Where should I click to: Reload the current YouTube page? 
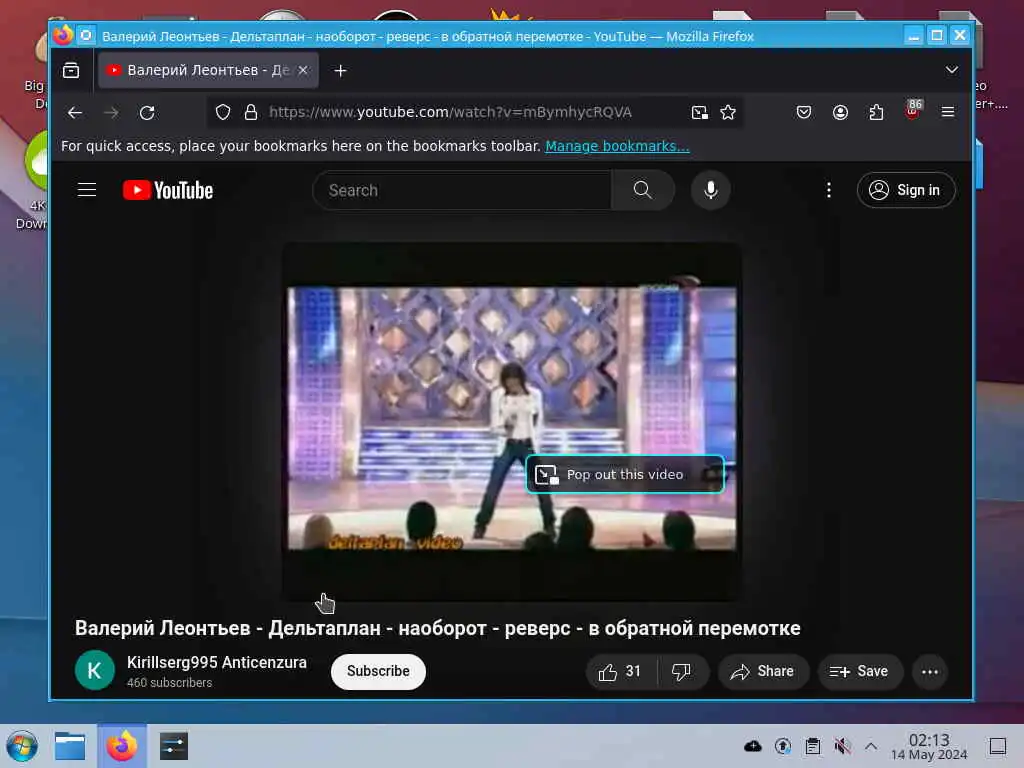coord(148,112)
